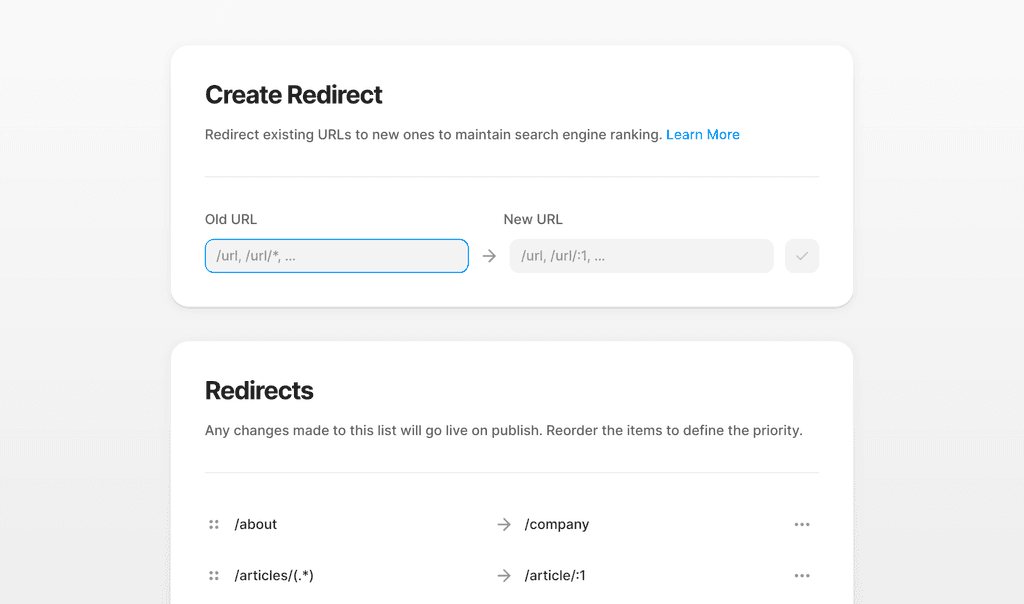Click the arrow icon in the /about row
Image resolution: width=1024 pixels, height=604 pixels.
[x=504, y=524]
